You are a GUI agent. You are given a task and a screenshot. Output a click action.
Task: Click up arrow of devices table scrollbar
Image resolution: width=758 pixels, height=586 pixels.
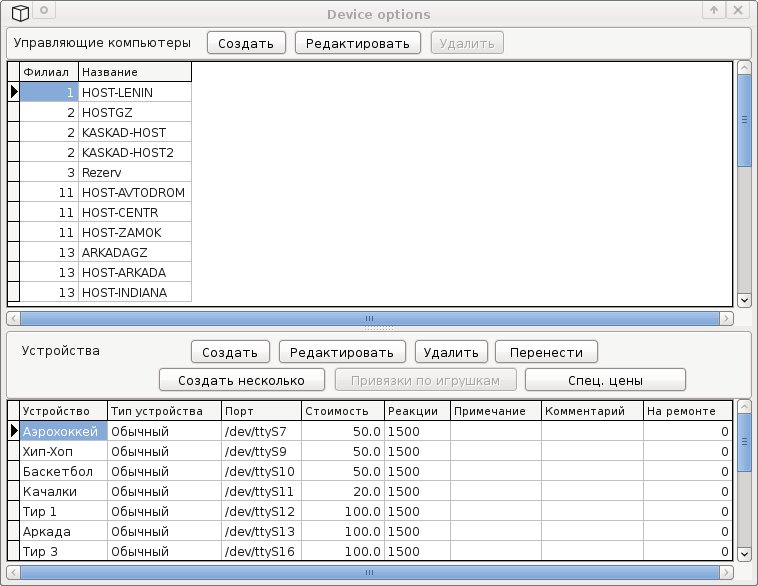tap(743, 408)
